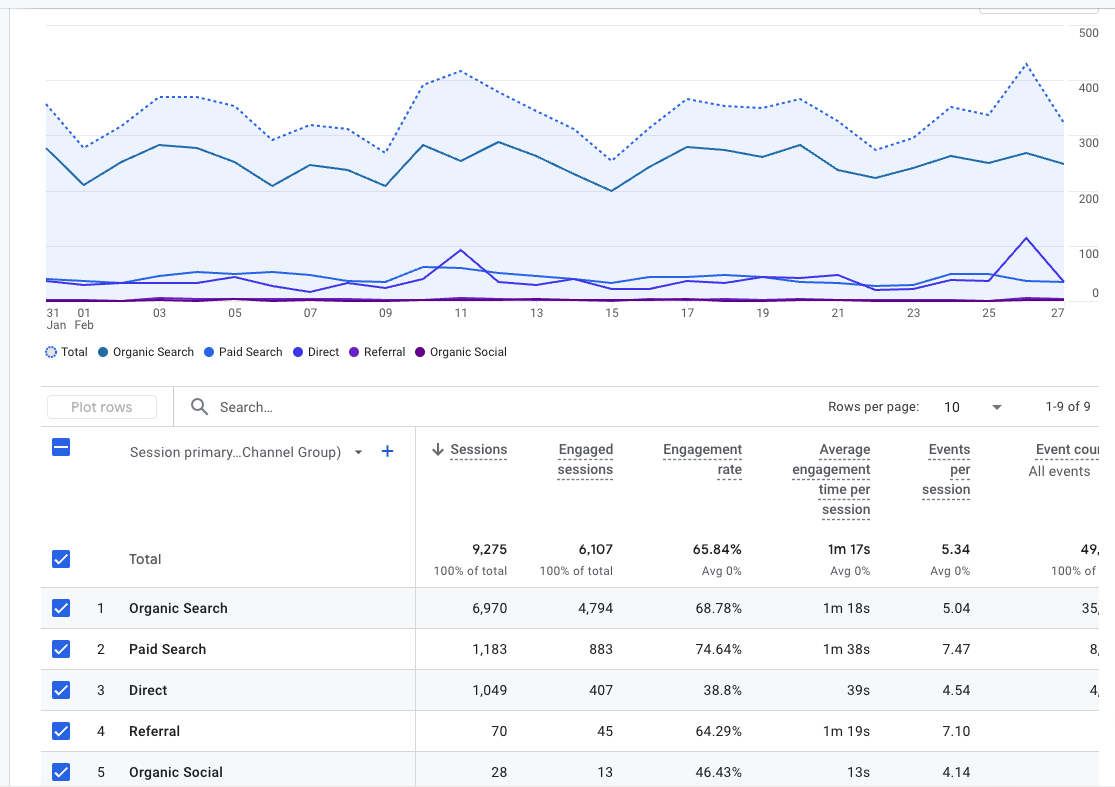
Task: Click Paid Search sessions value 1,183
Action: 489,649
